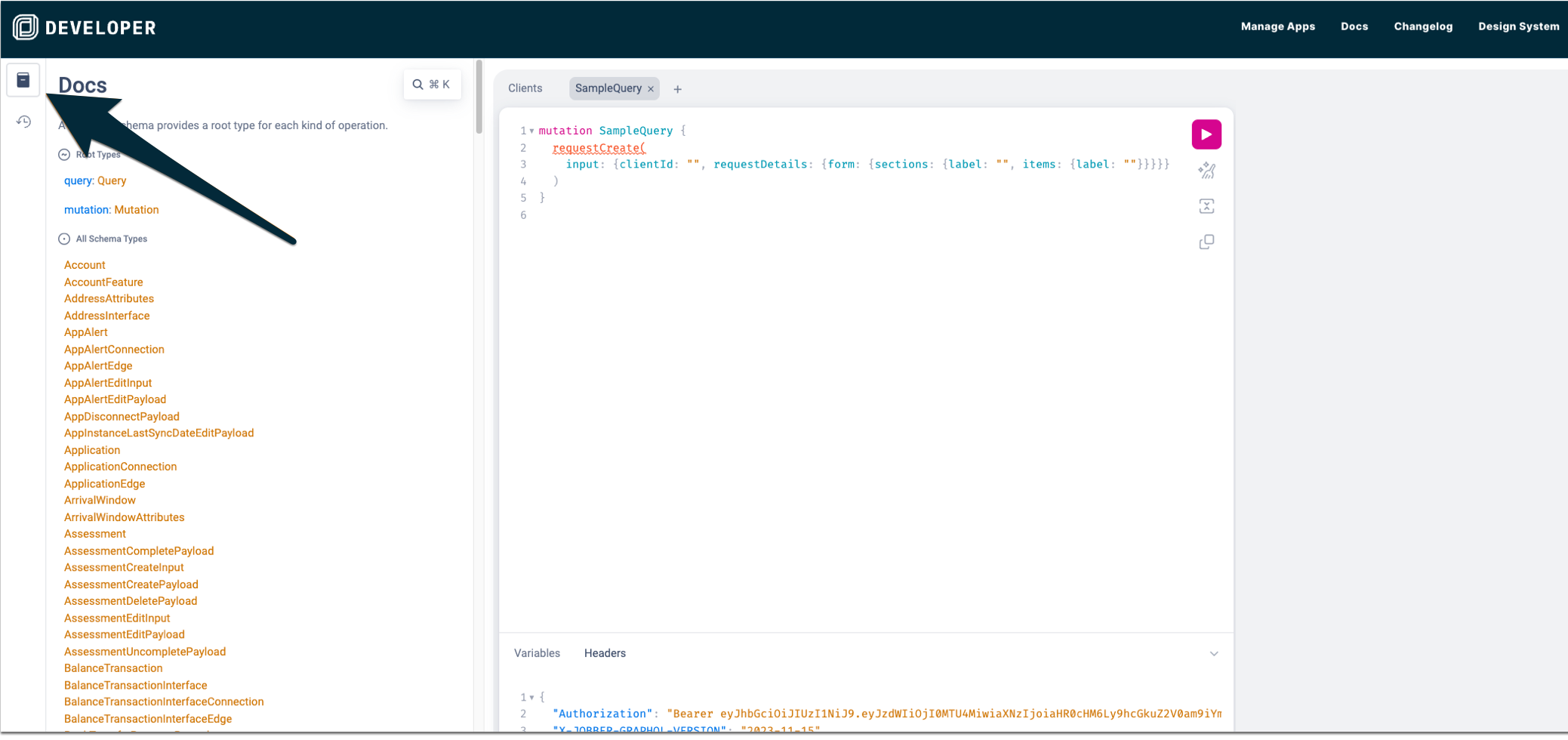Click the AccountFeature schema type
Image resolution: width=1568 pixels, height=740 pixels.
pyautogui.click(x=103, y=282)
